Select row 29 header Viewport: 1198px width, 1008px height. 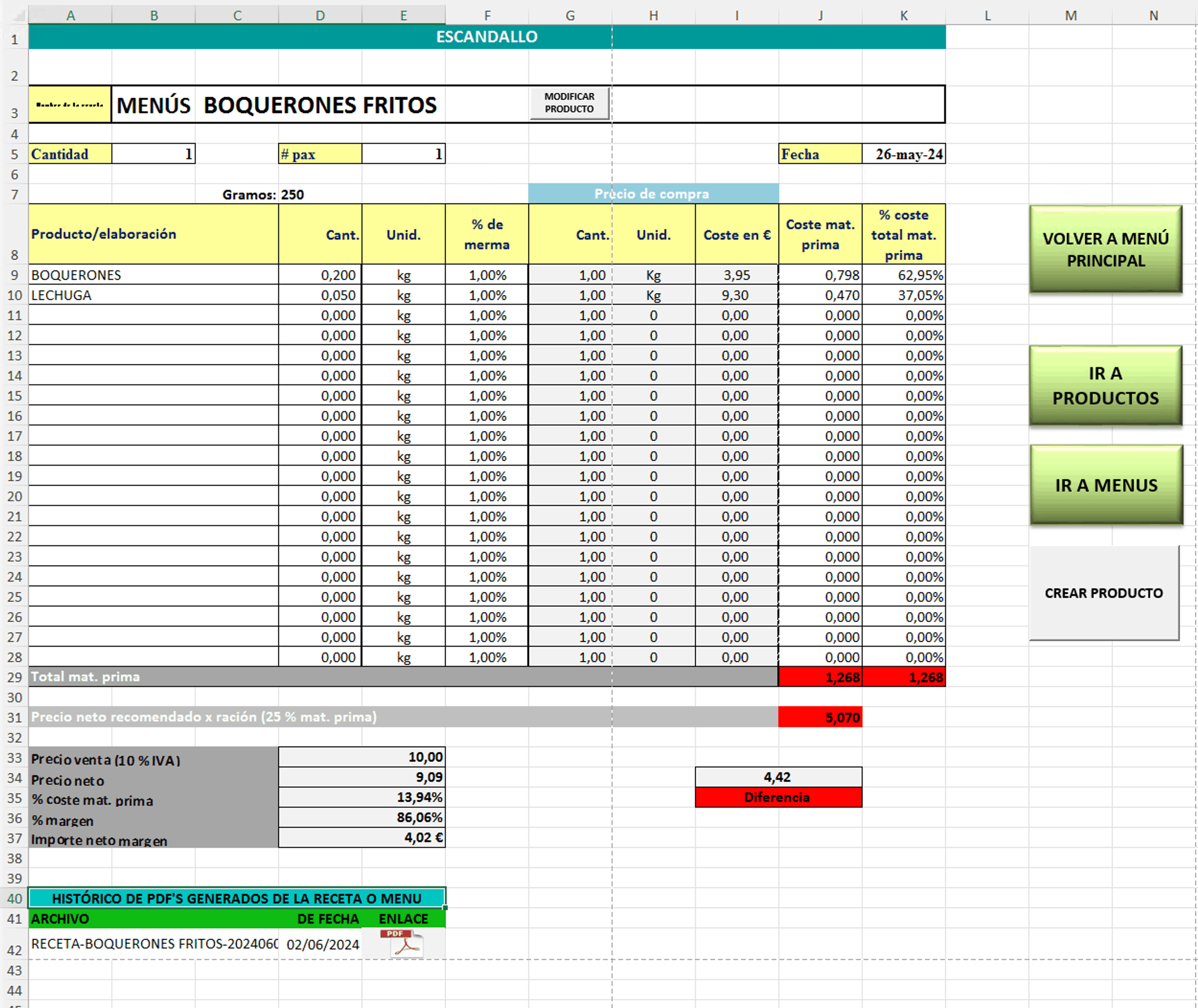pos(14,677)
